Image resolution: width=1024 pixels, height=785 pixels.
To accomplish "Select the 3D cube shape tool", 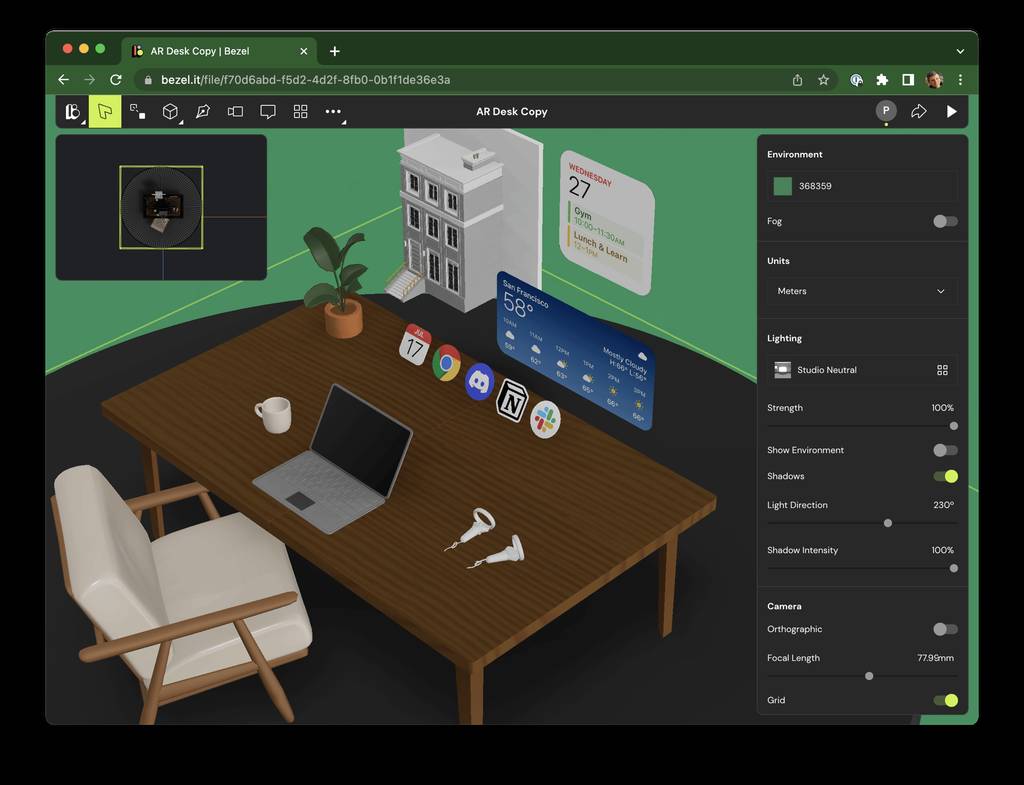I will [171, 112].
